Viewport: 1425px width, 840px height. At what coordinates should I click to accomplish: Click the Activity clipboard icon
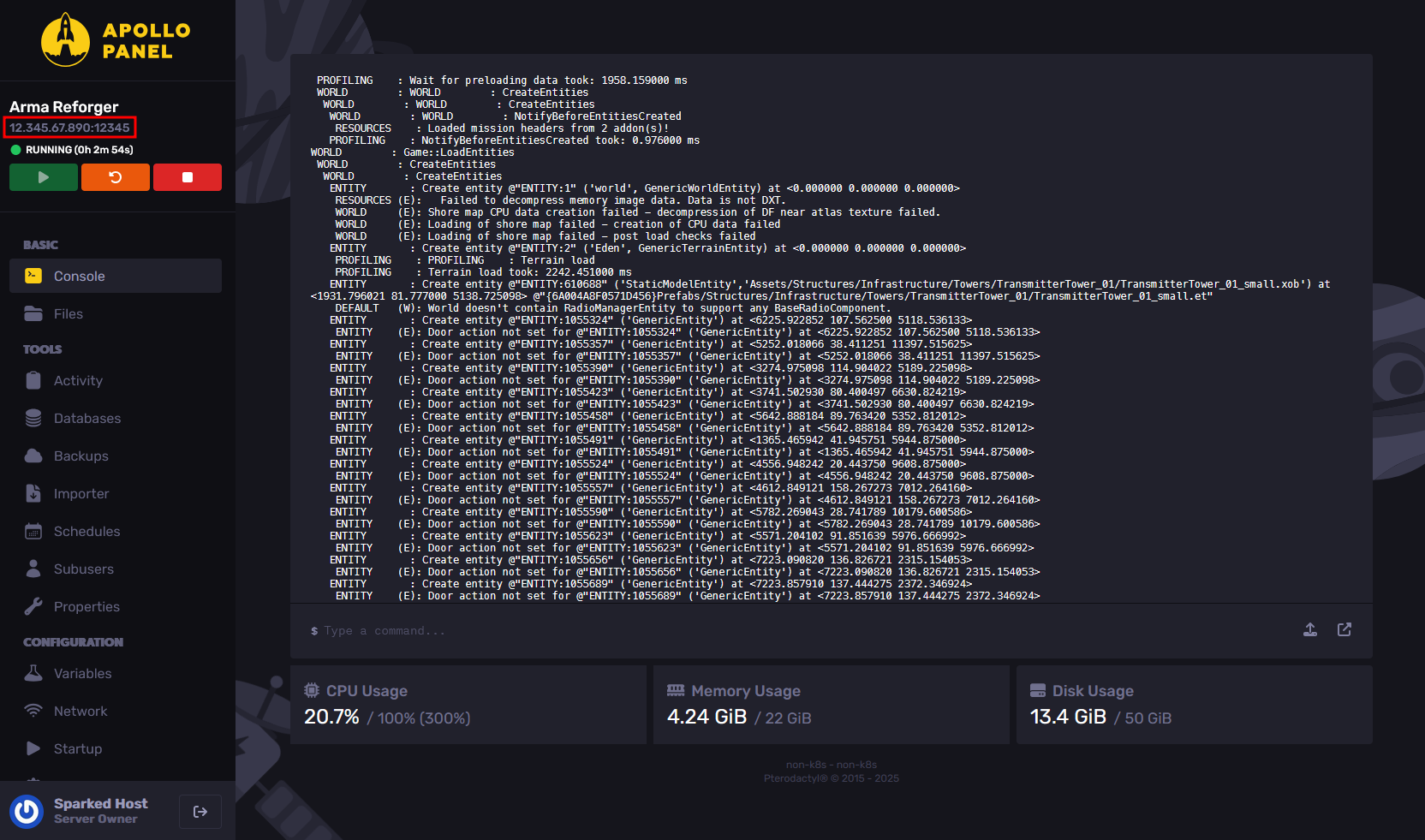point(33,380)
